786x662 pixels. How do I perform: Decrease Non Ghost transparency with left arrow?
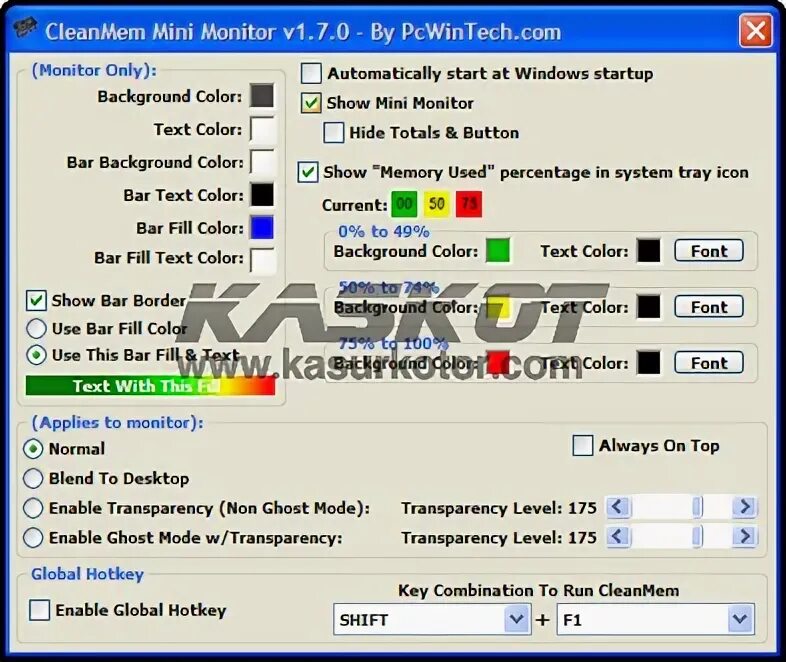pyautogui.click(x=618, y=507)
